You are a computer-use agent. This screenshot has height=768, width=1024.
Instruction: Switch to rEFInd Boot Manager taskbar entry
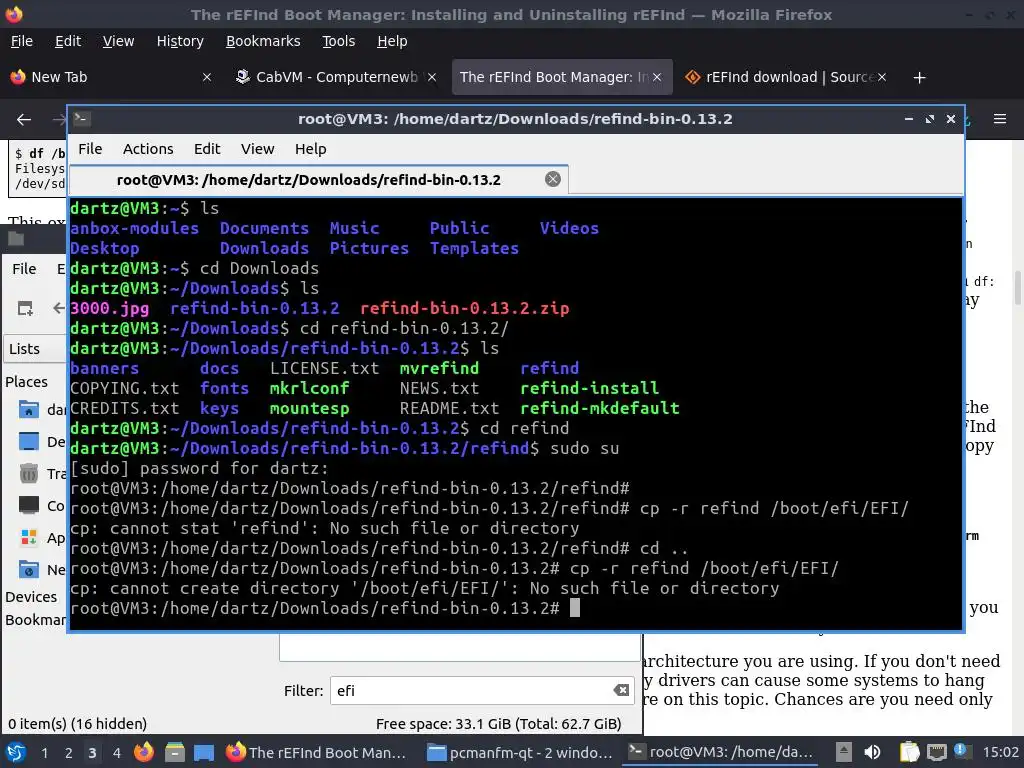316,752
